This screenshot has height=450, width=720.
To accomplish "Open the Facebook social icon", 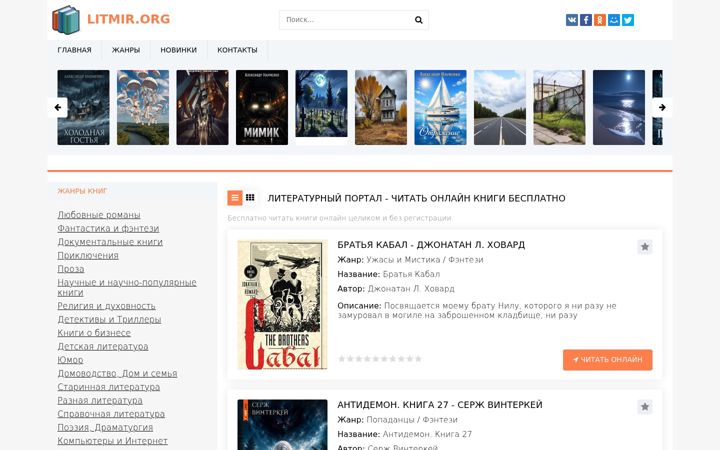I will [x=585, y=20].
